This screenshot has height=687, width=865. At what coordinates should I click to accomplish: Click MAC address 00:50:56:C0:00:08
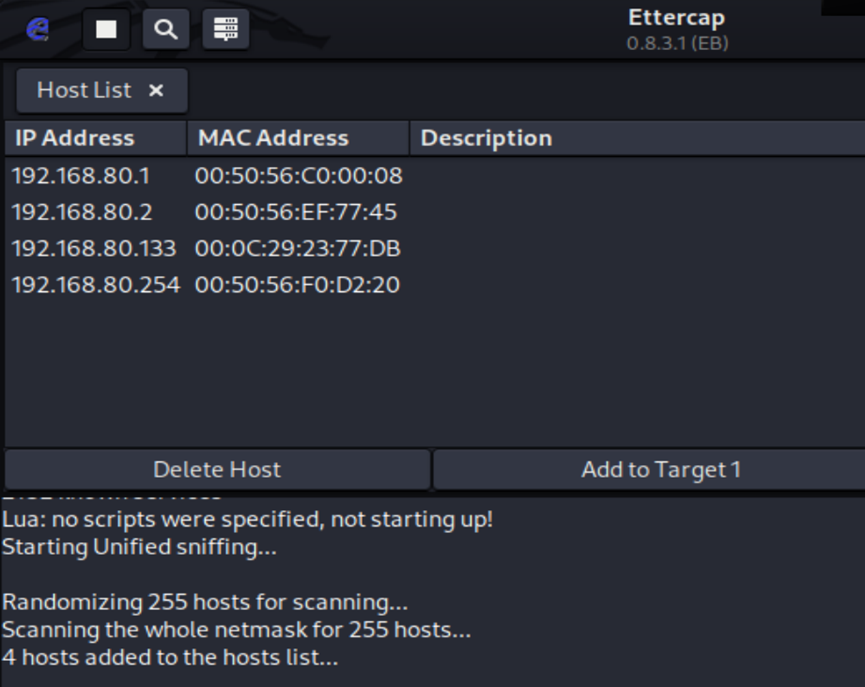click(298, 176)
